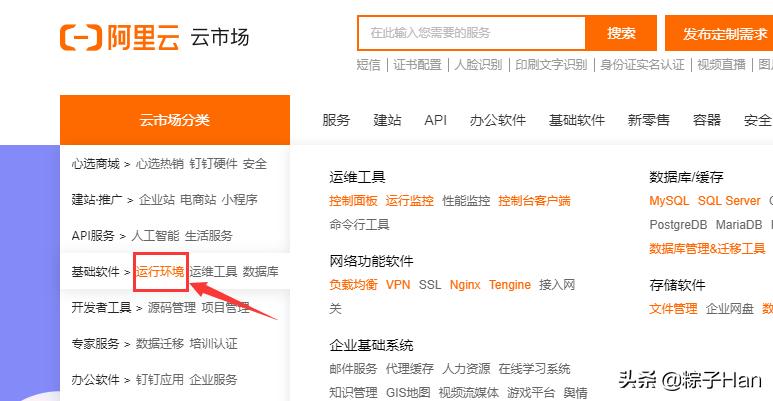
Task: Open the 视频直播 hot keyword link
Action: coord(721,65)
